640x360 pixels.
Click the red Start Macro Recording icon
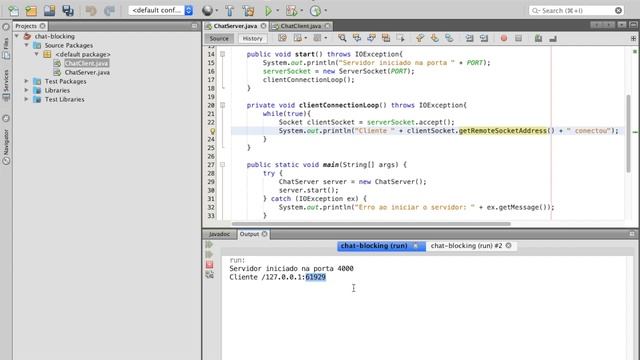(x=504, y=38)
